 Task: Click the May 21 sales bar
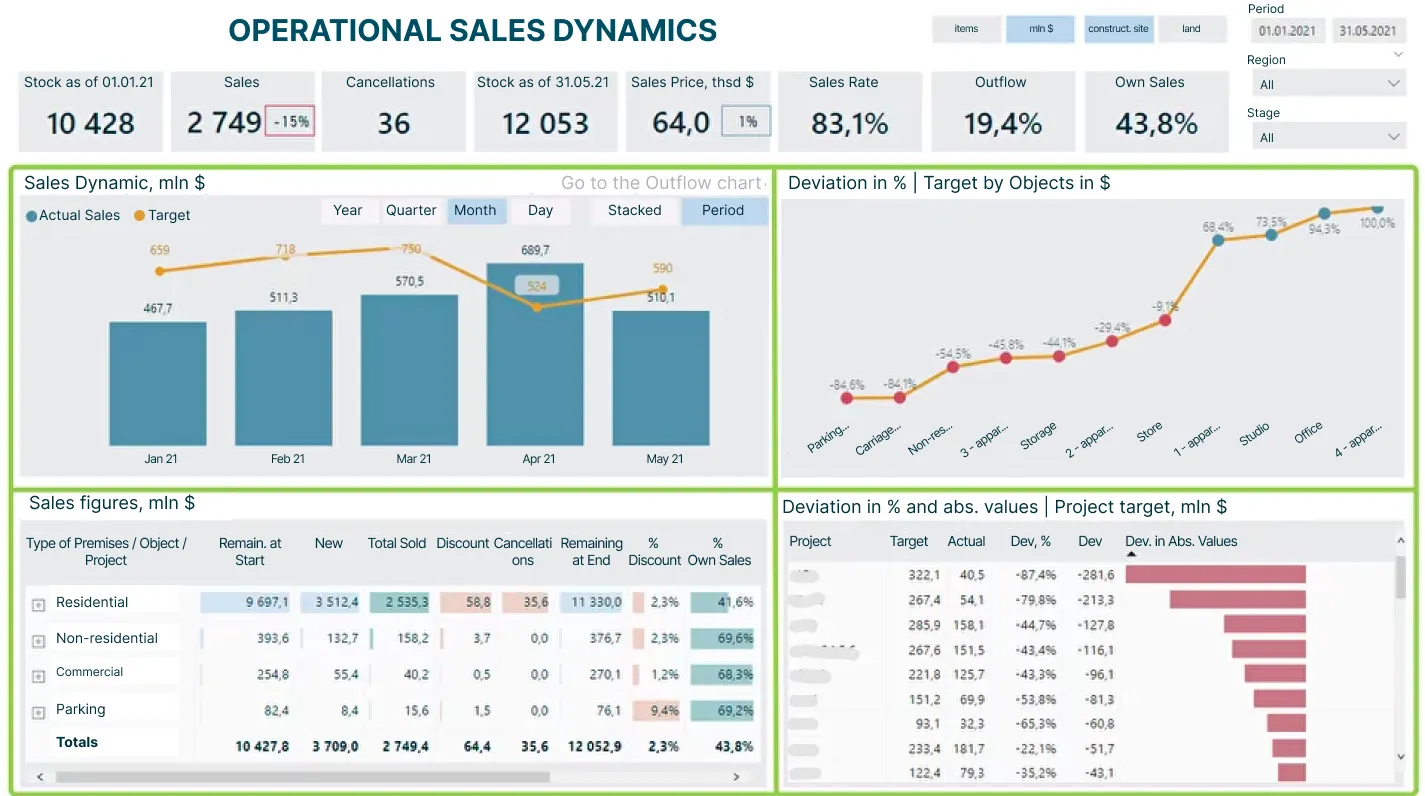(x=661, y=378)
